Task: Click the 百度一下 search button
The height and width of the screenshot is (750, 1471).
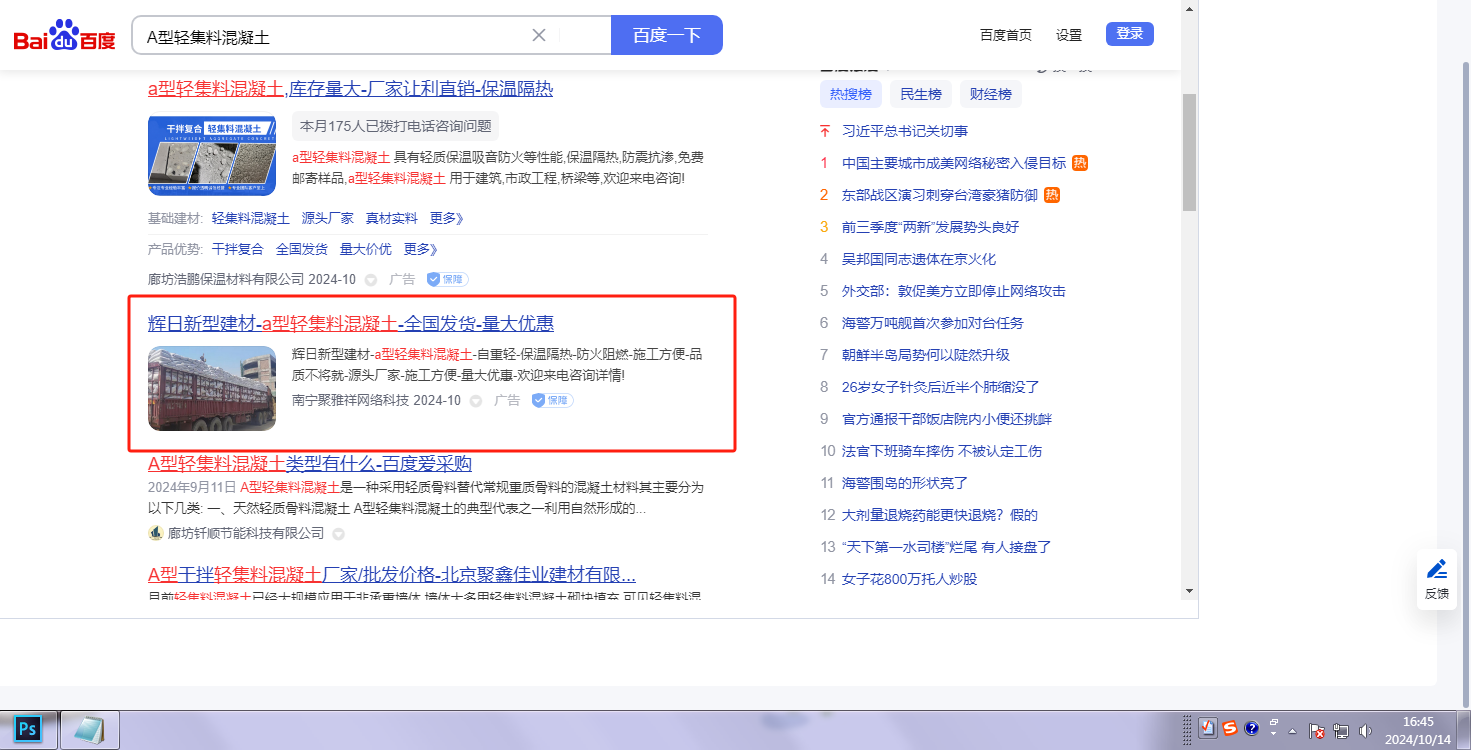Action: pos(666,35)
